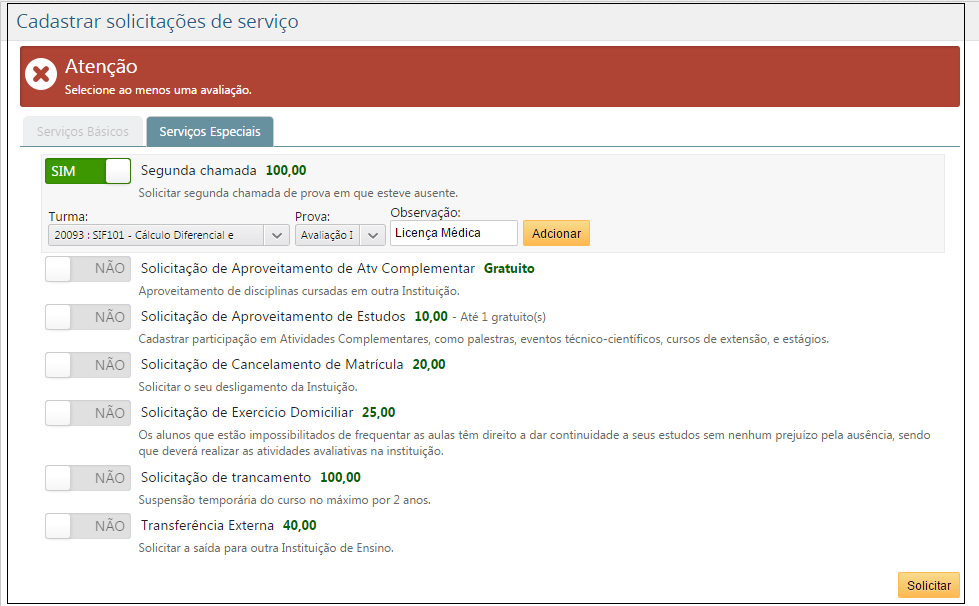Click the 'Até 1 gratuito(s)' note
Image resolution: width=979 pixels, height=606 pixels.
pos(503,317)
